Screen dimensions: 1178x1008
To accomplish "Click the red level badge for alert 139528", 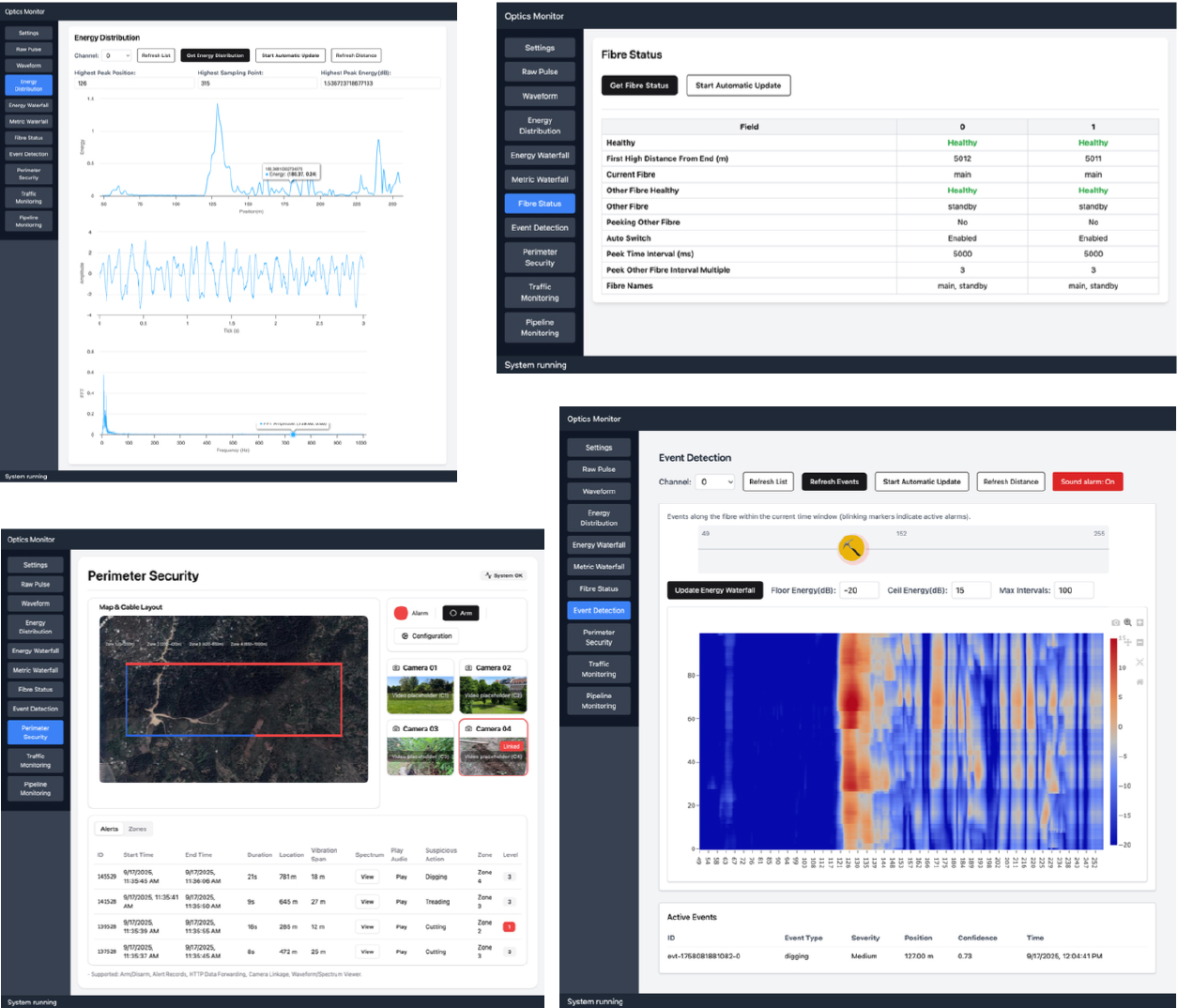I will tap(509, 927).
